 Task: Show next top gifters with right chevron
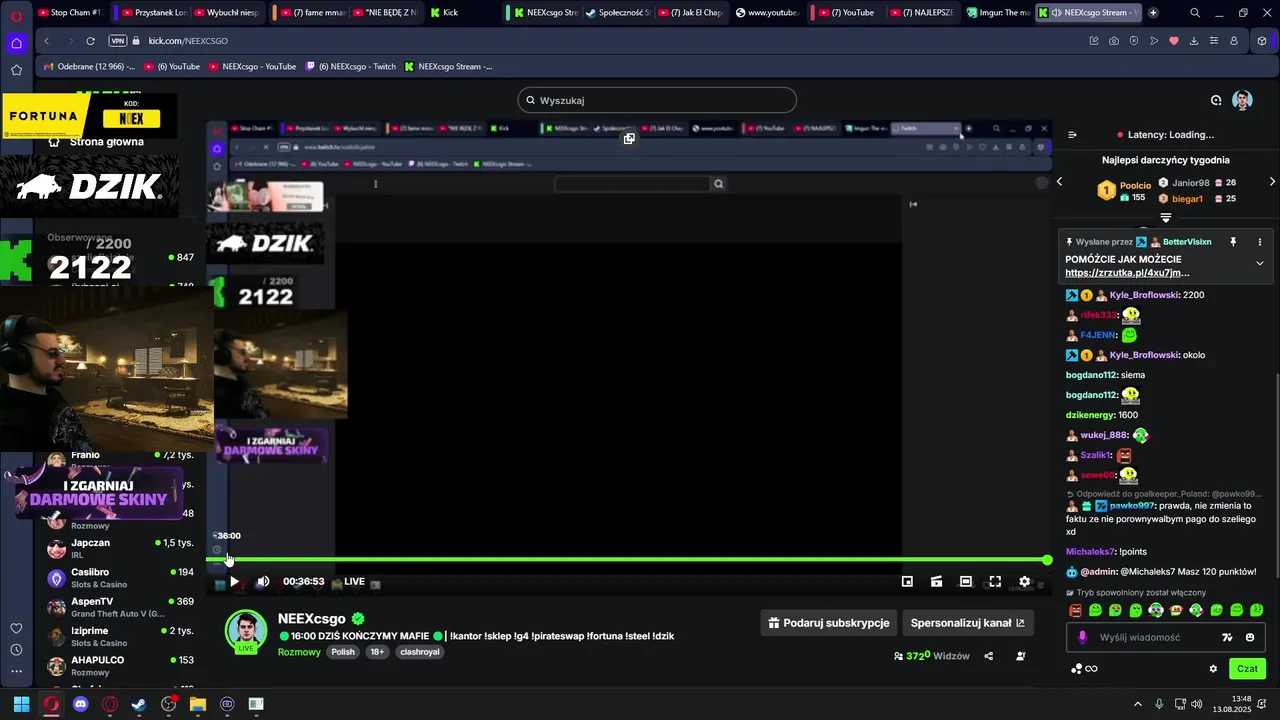point(1272,182)
